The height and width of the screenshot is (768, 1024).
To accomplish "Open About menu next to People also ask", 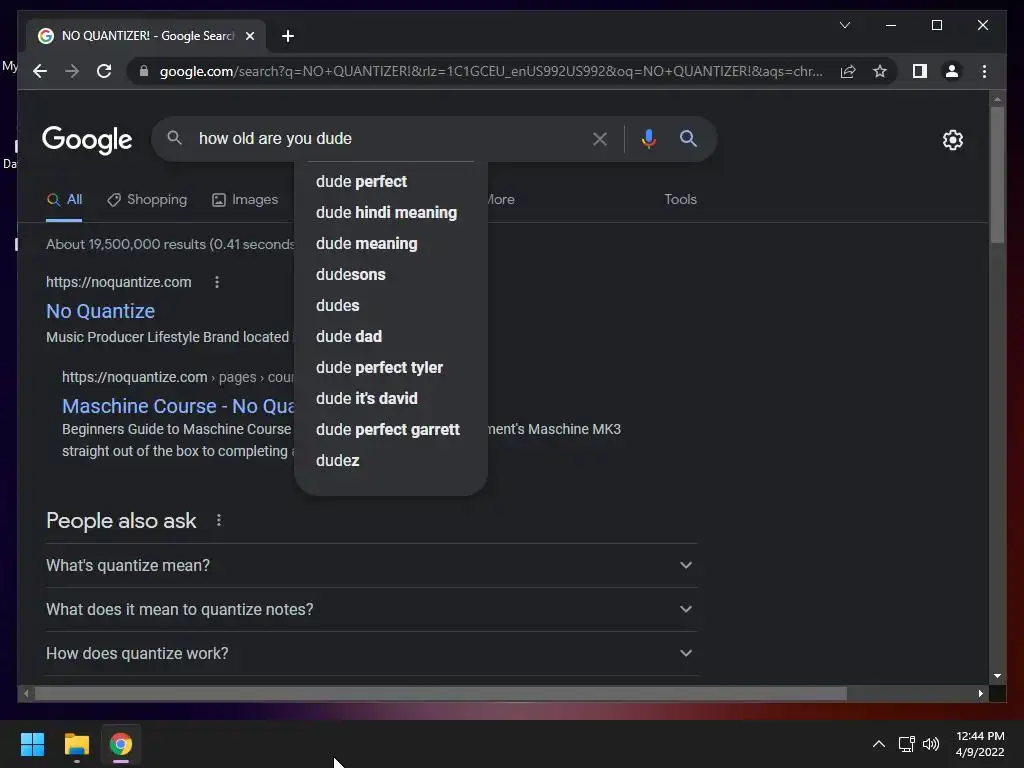I will coord(219,520).
